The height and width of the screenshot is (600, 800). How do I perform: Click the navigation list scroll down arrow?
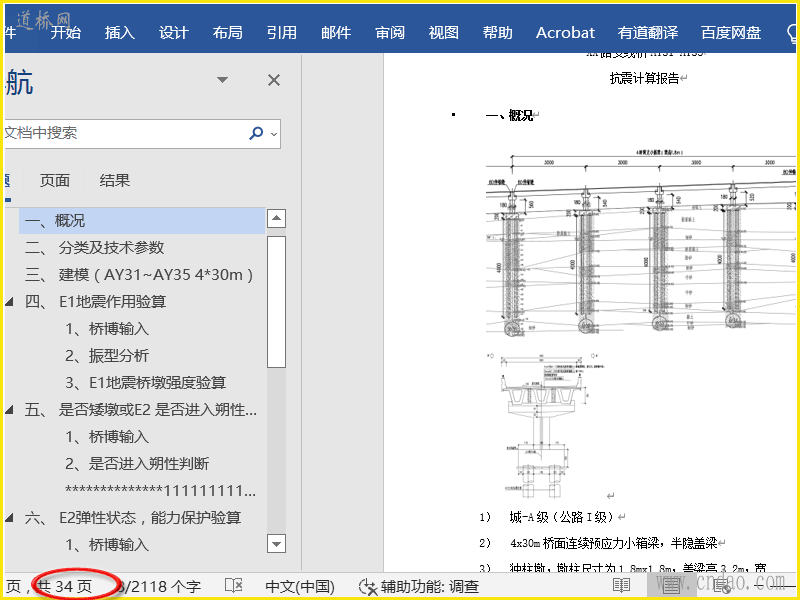(x=276, y=543)
